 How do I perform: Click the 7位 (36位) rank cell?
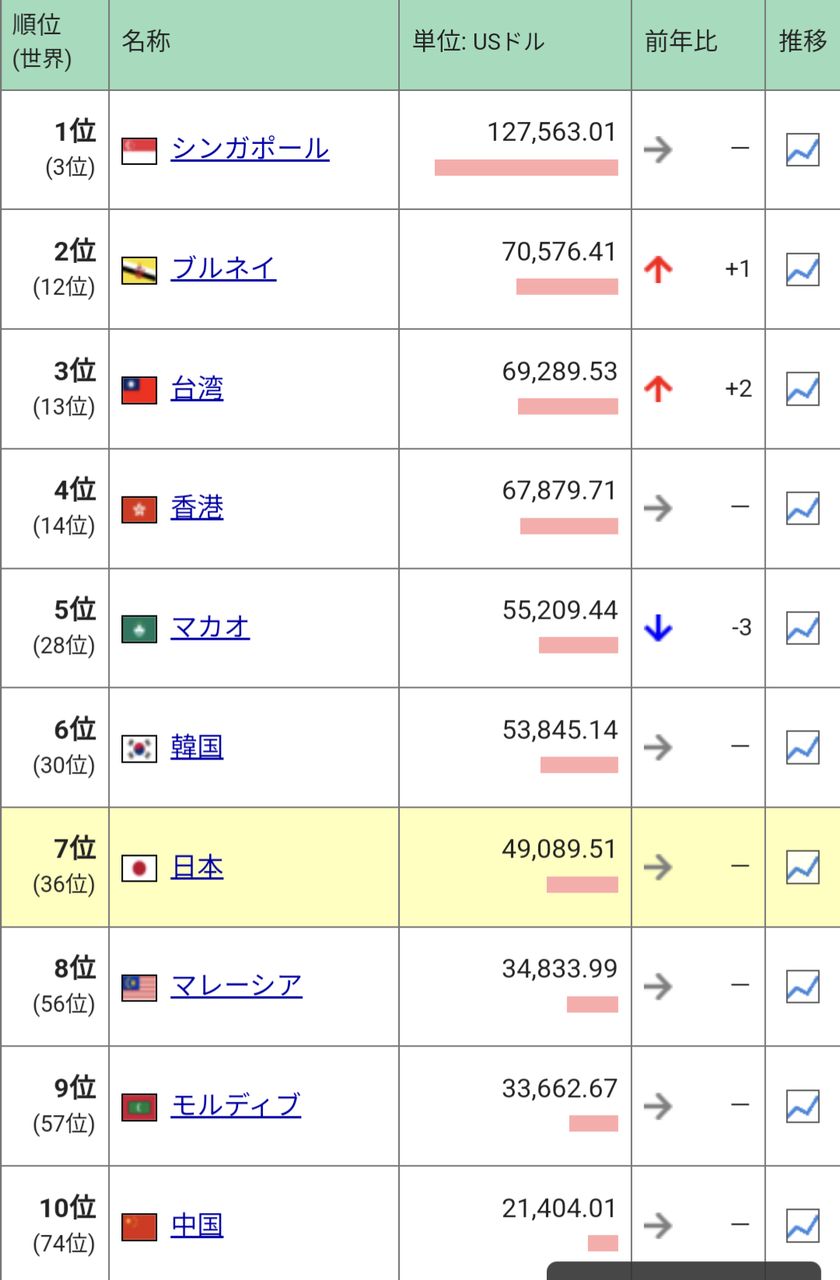point(54,867)
